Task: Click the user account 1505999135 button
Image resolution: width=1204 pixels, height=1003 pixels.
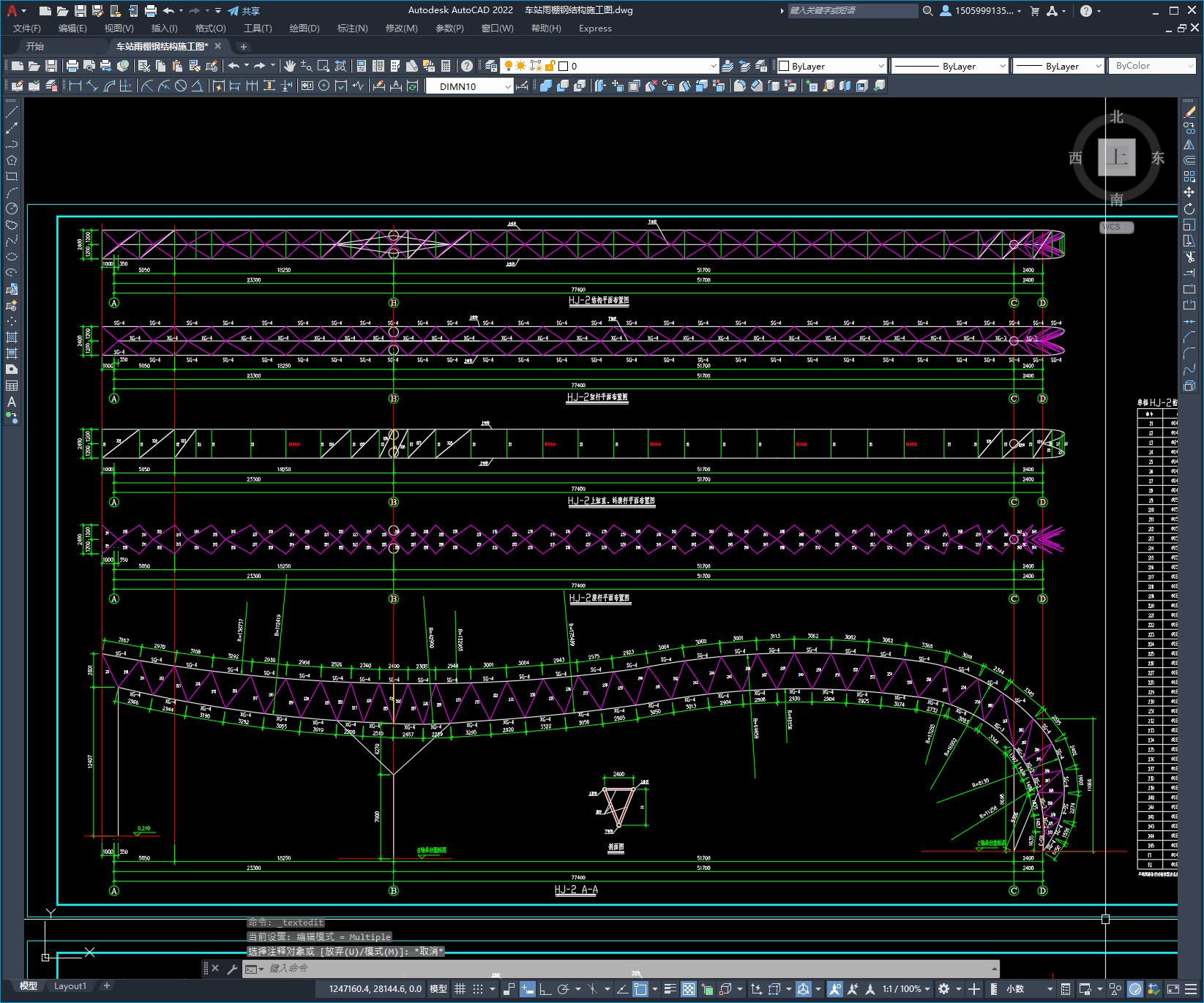Action: tap(980, 11)
